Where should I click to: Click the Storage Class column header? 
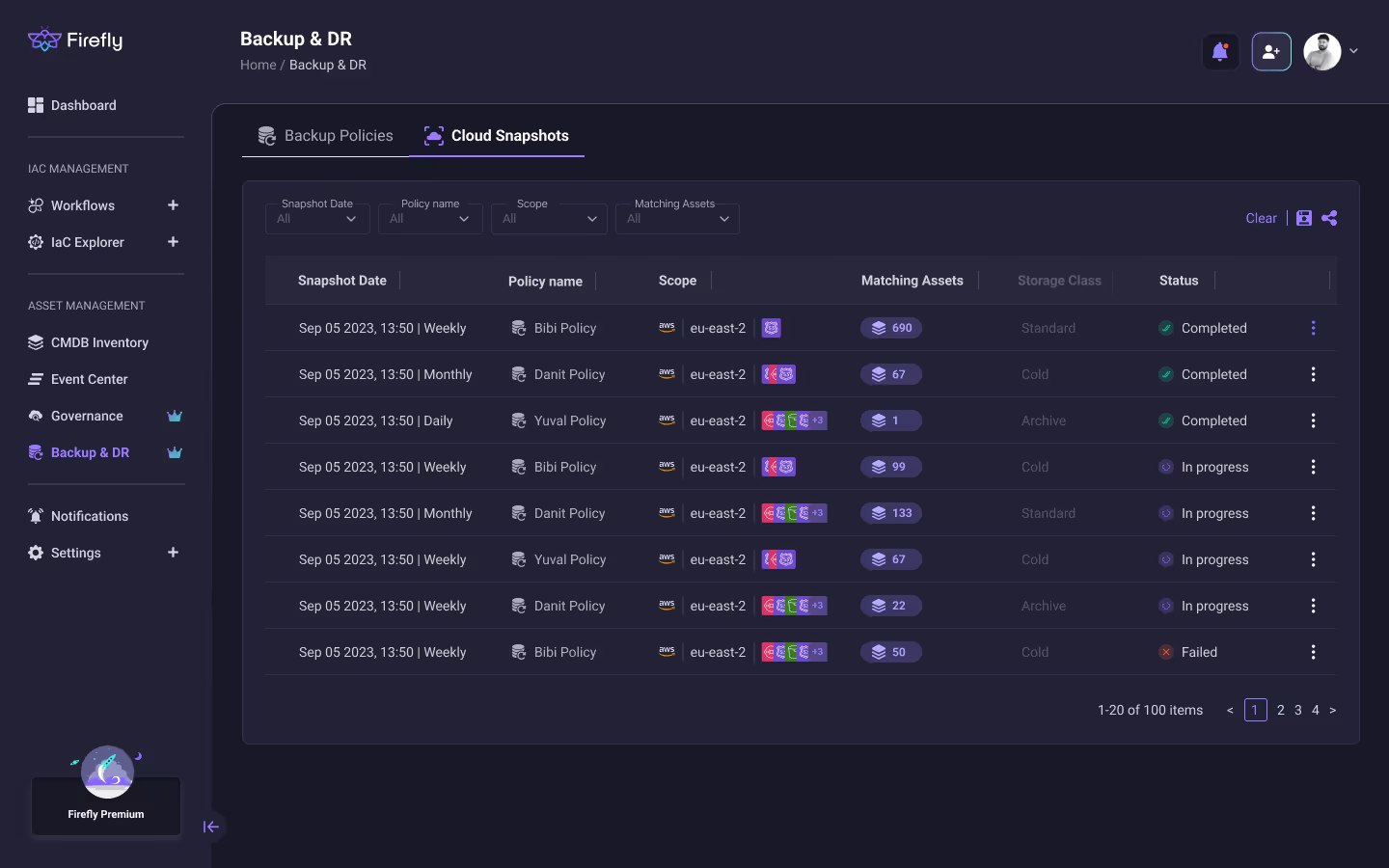click(x=1059, y=281)
